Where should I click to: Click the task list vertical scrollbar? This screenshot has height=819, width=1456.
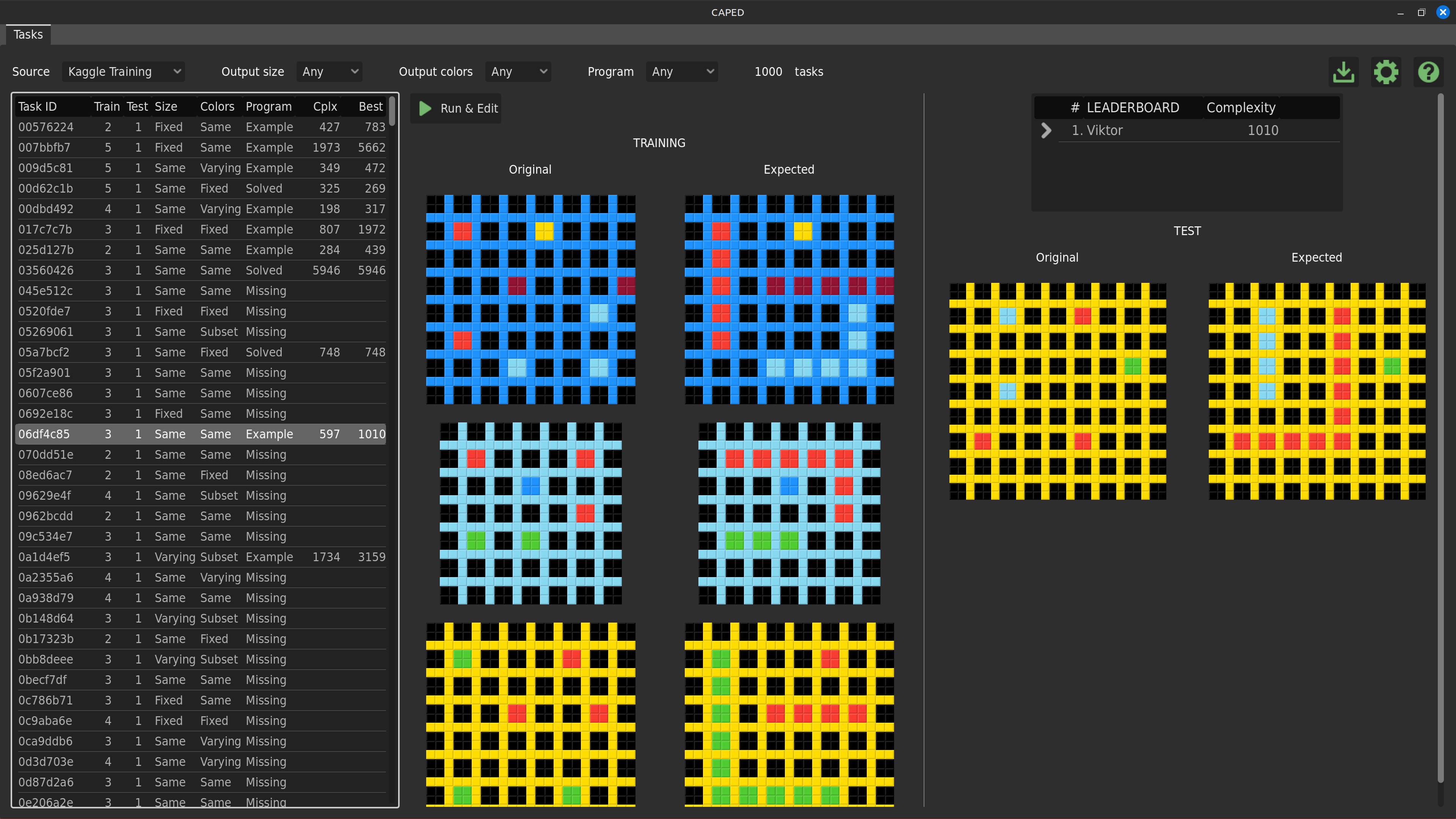coord(392,111)
